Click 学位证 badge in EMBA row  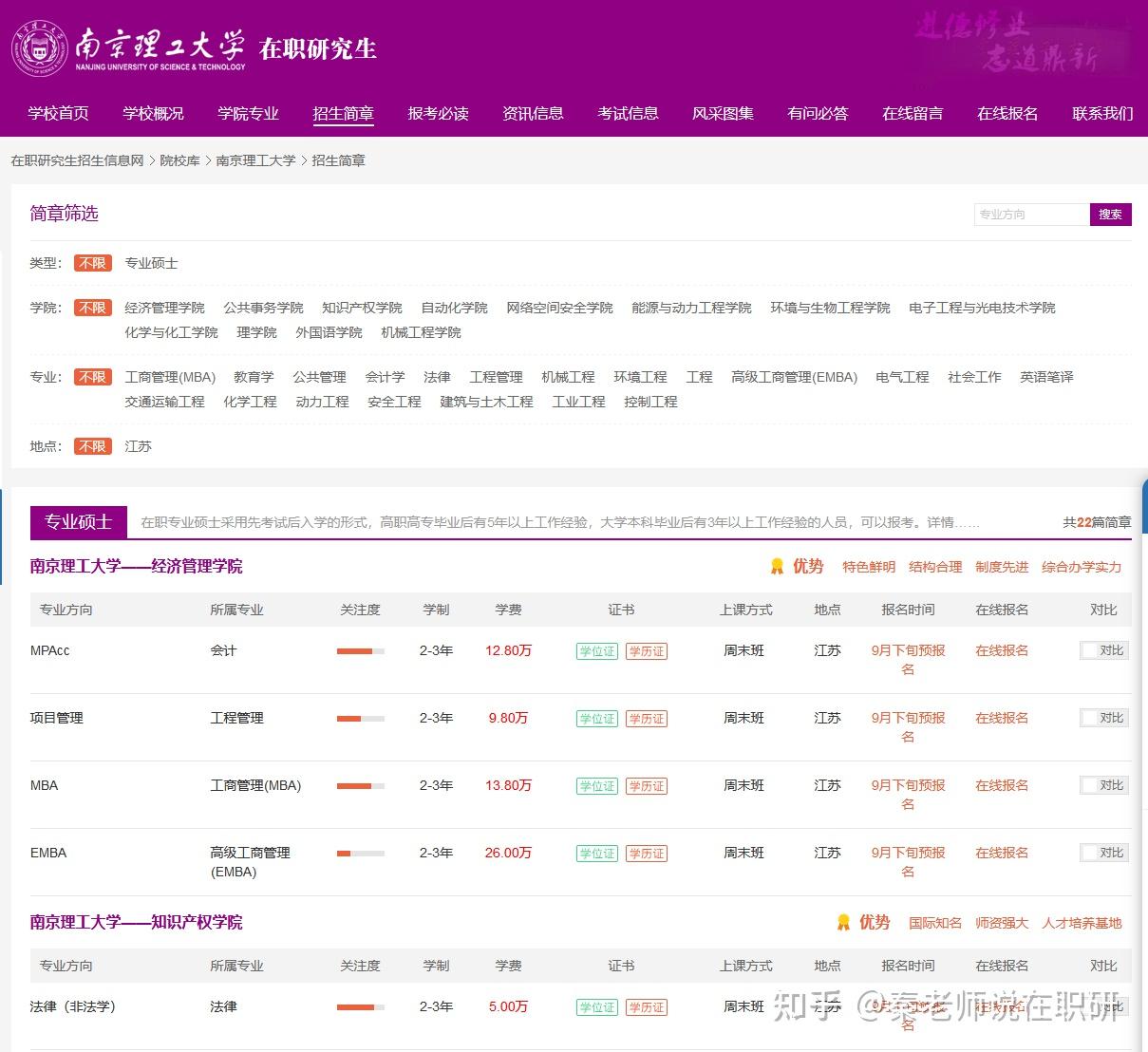click(597, 854)
